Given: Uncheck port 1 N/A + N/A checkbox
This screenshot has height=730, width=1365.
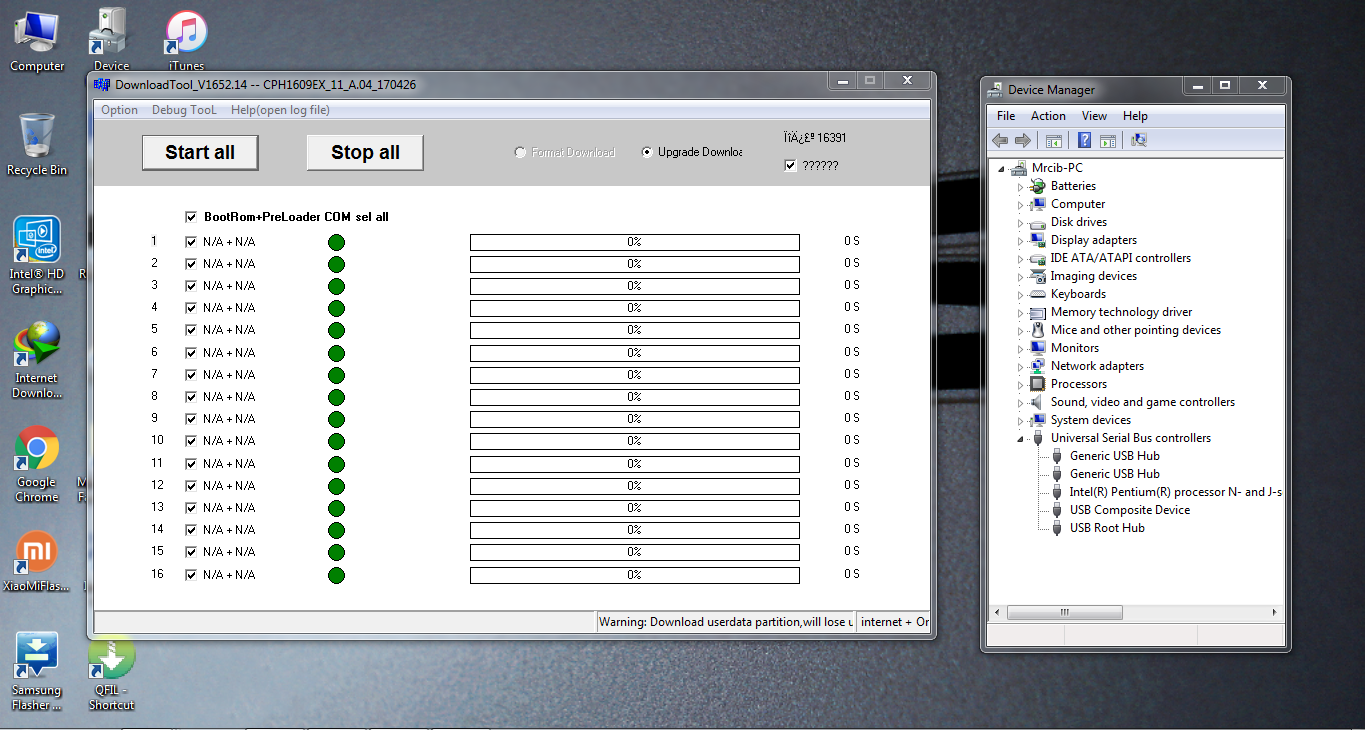Looking at the screenshot, I should click(x=191, y=242).
